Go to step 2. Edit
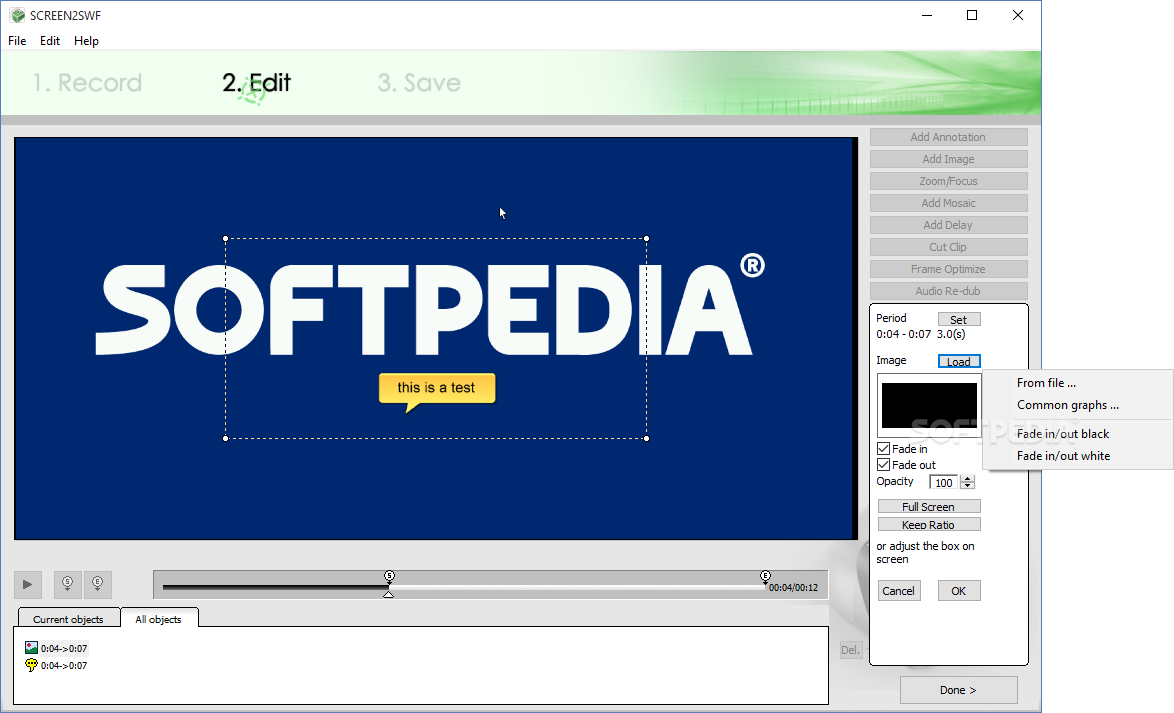The width and height of the screenshot is (1174, 713). coord(257,82)
